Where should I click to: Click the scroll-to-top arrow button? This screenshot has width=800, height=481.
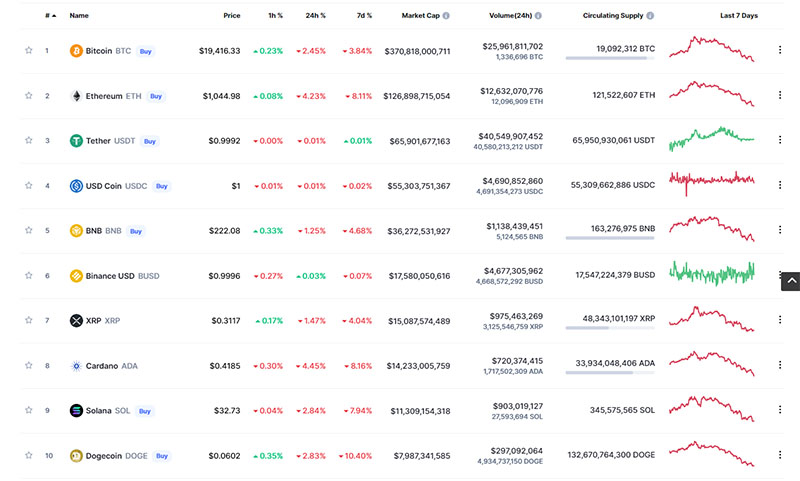click(789, 282)
